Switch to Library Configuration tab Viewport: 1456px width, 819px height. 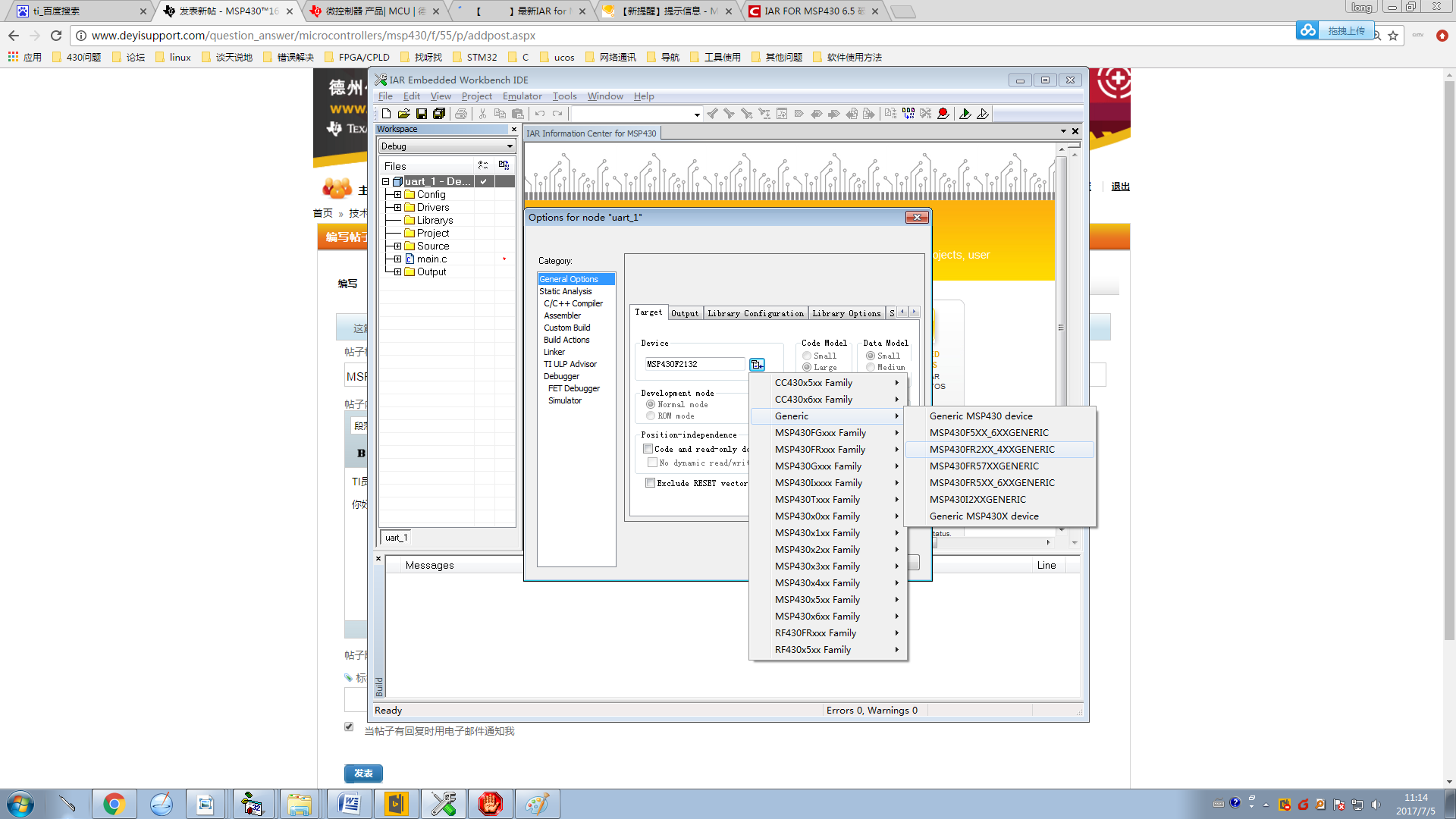click(x=755, y=313)
